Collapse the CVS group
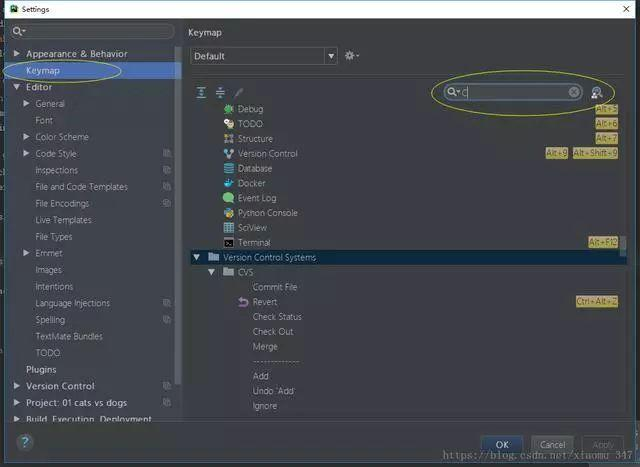 pyautogui.click(x=211, y=272)
